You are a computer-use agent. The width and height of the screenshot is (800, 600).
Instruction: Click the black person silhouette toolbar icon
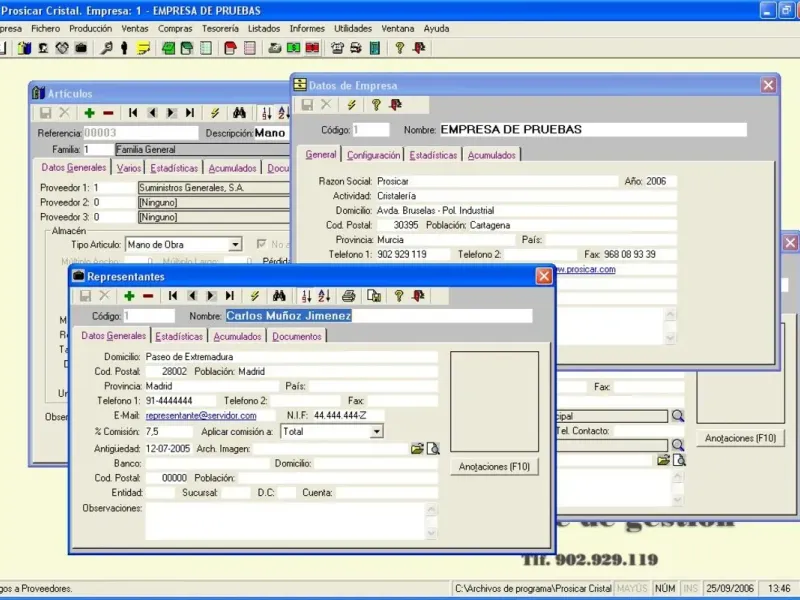point(124,48)
